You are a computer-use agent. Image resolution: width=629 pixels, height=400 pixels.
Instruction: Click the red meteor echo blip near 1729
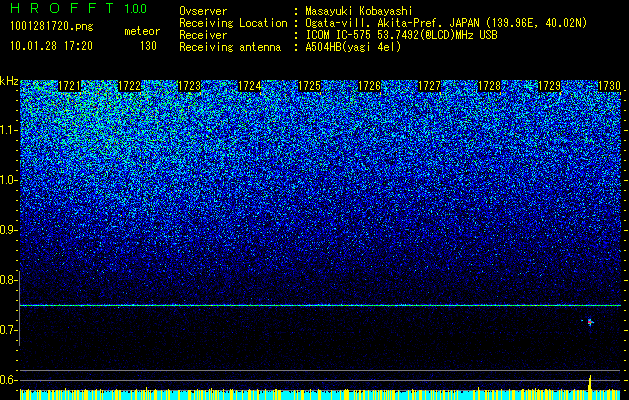(x=590, y=322)
